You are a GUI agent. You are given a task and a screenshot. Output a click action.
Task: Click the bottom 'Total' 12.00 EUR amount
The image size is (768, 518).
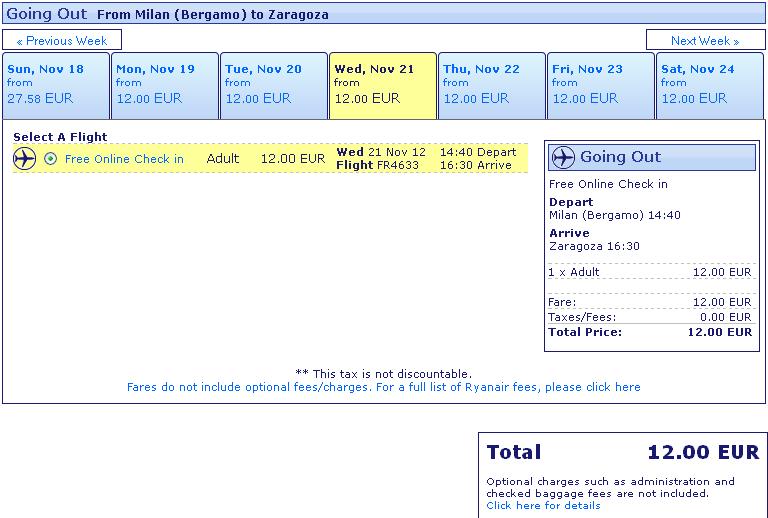703,452
